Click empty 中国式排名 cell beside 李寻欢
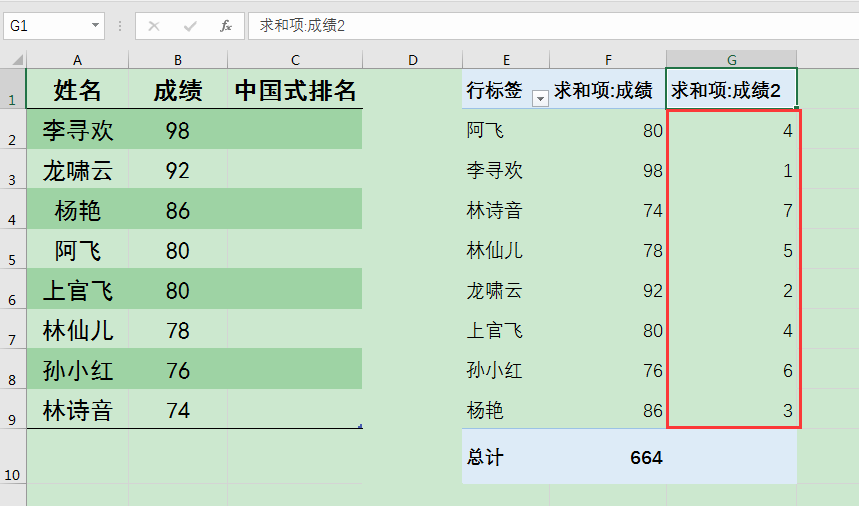859x506 pixels. [x=295, y=130]
